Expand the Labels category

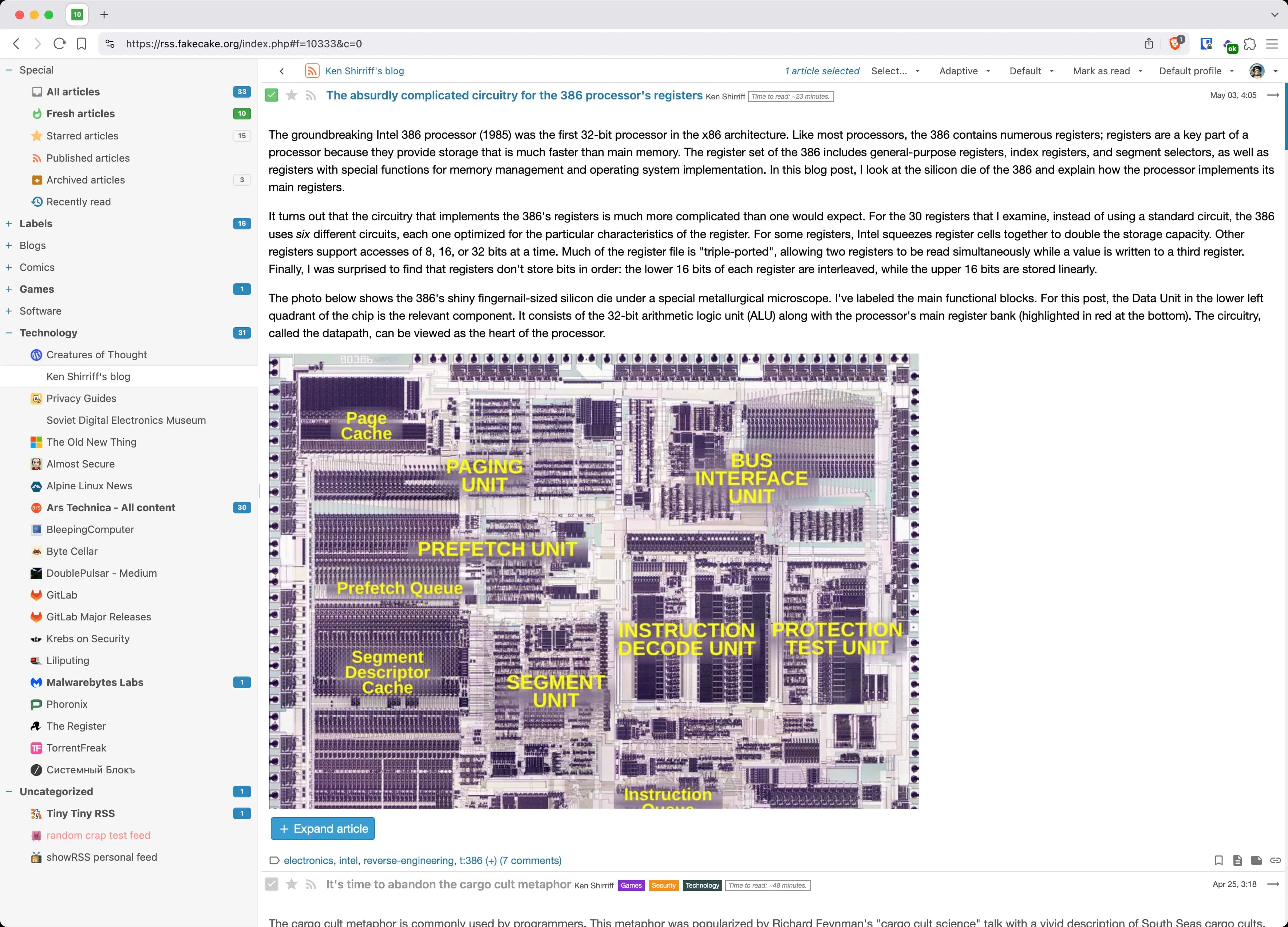[9, 224]
